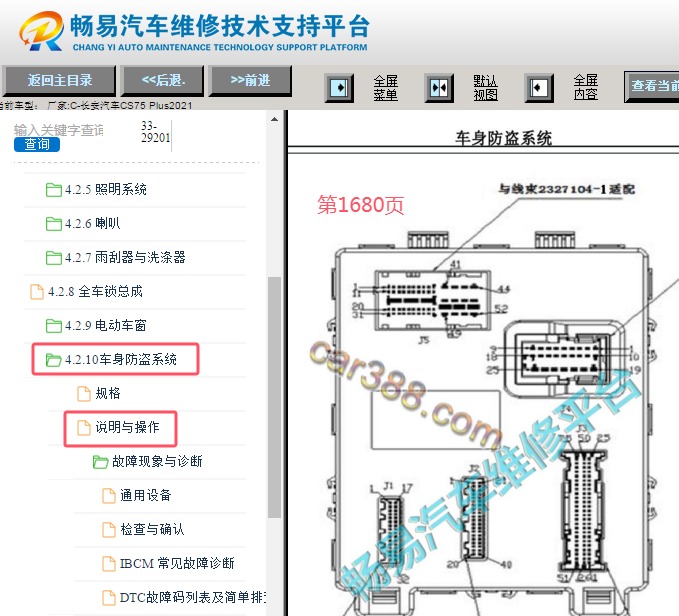Screen dimensions: 679x616
Task: Select 故障现象与诊断 tree entry
Action: (157, 461)
